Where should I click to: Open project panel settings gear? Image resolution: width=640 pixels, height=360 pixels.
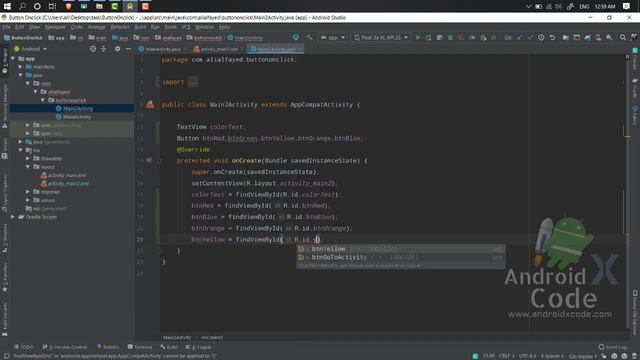point(118,49)
